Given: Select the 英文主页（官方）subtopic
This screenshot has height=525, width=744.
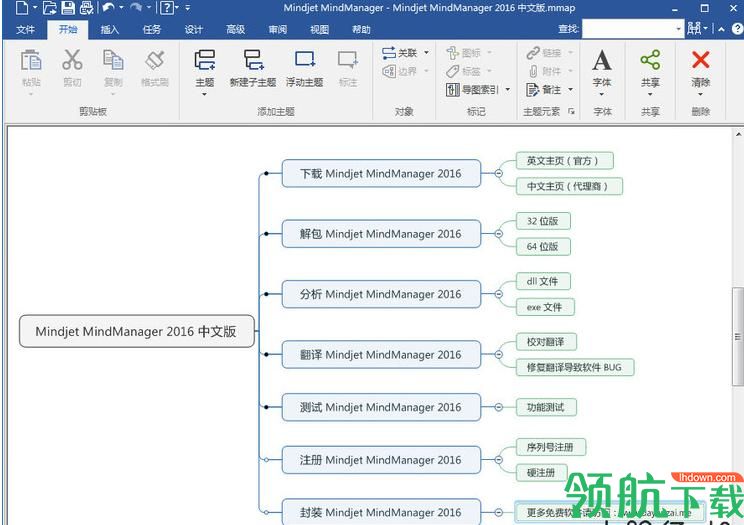Looking at the screenshot, I should [x=565, y=161].
